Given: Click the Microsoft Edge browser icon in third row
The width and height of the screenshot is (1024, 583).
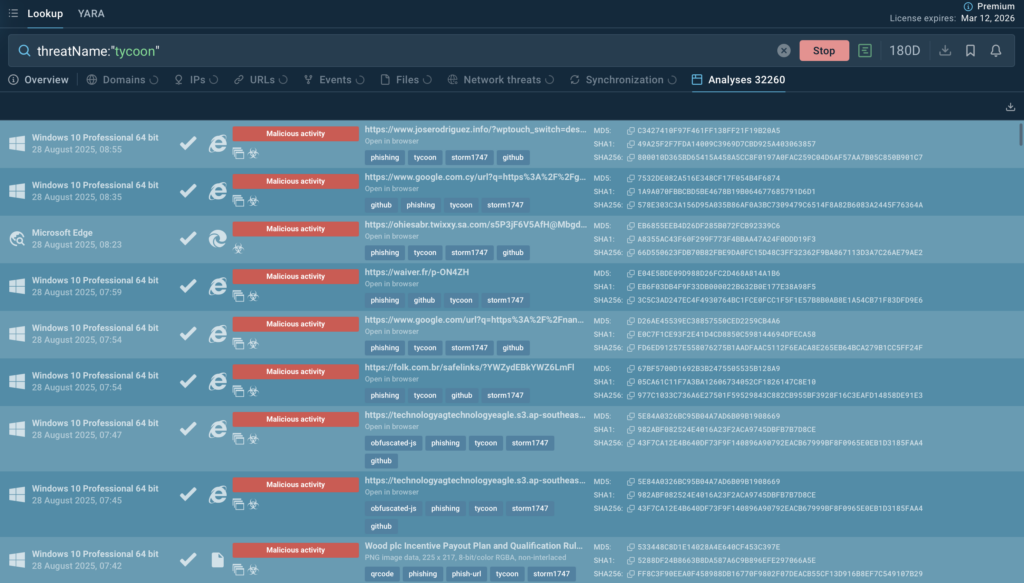Looking at the screenshot, I should pos(217,238).
